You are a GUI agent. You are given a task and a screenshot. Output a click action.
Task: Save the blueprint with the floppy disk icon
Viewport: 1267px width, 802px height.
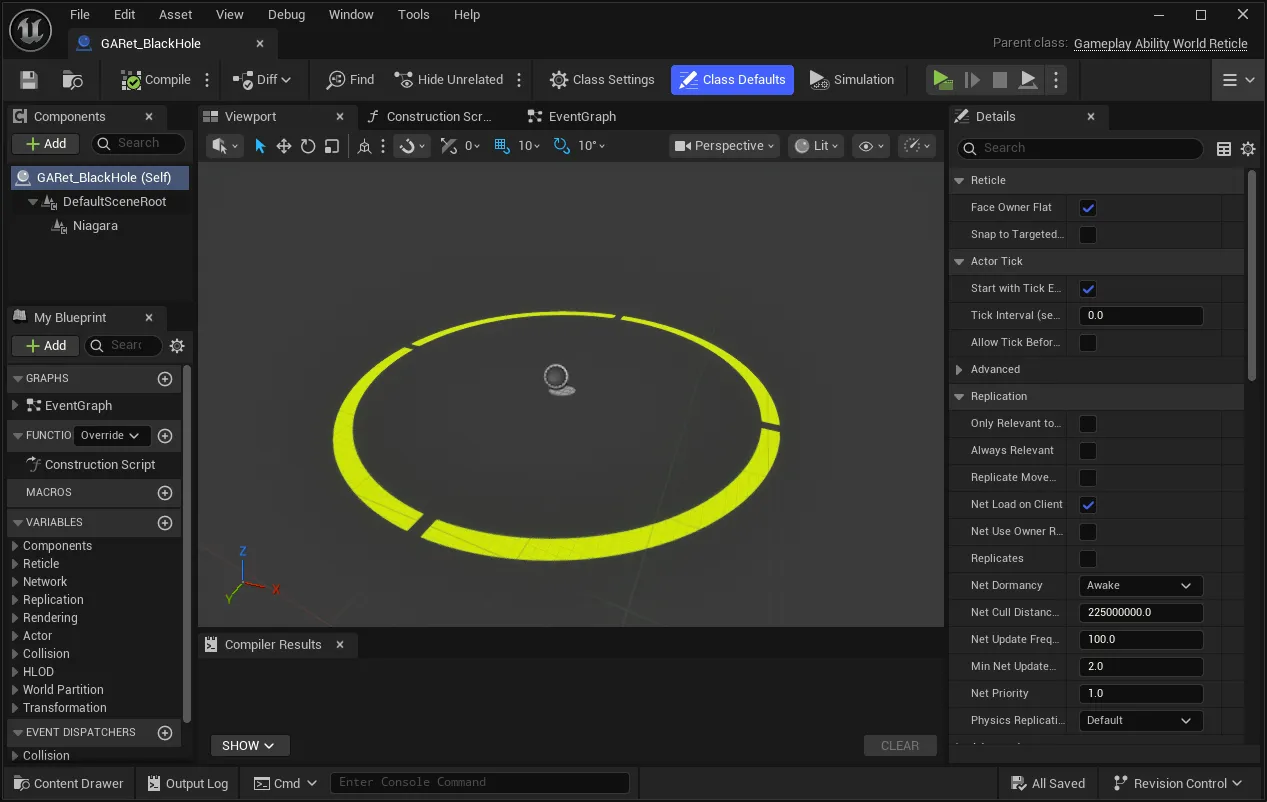tap(29, 80)
